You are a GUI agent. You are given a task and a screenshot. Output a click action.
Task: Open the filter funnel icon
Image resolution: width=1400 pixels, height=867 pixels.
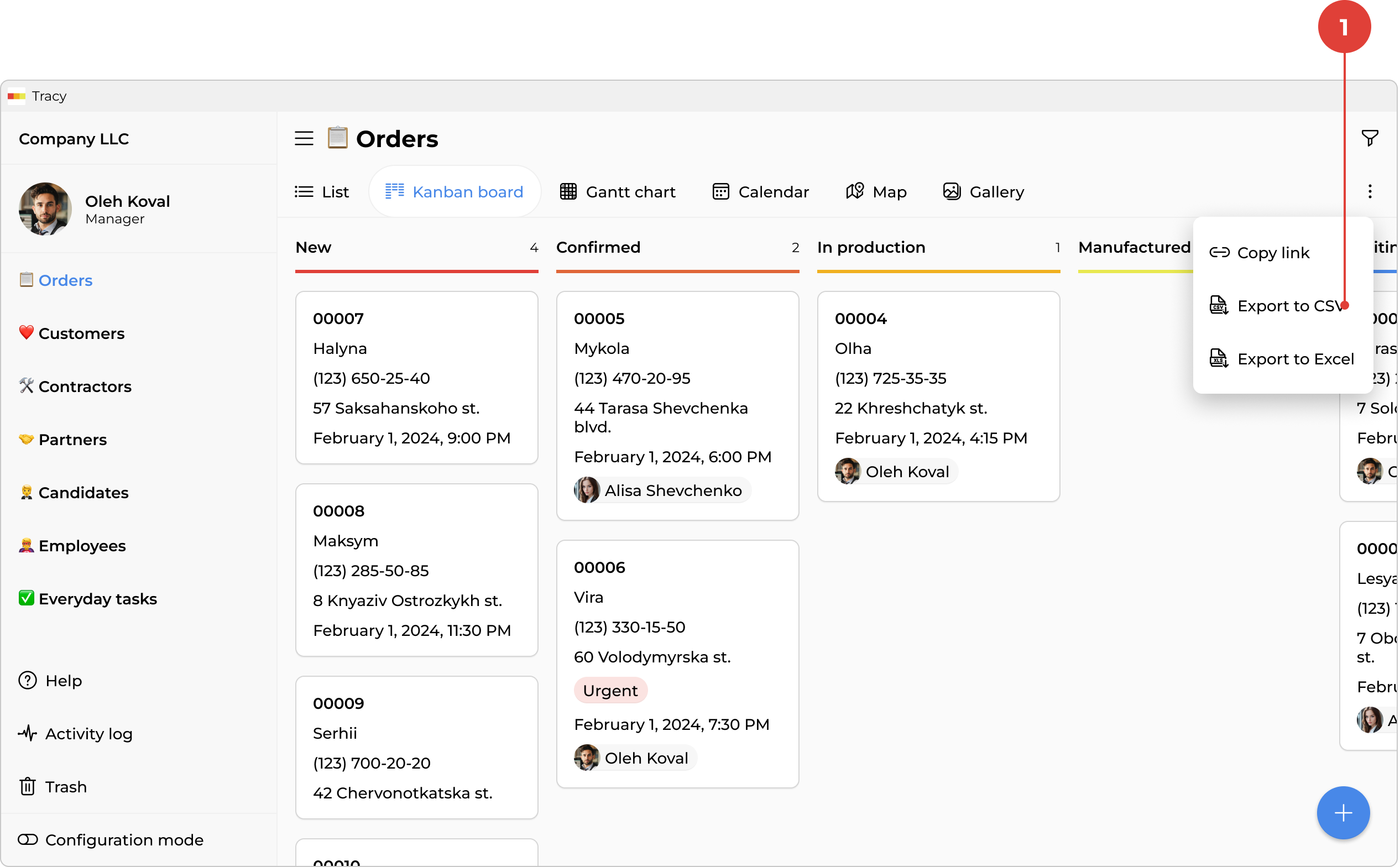[1369, 138]
